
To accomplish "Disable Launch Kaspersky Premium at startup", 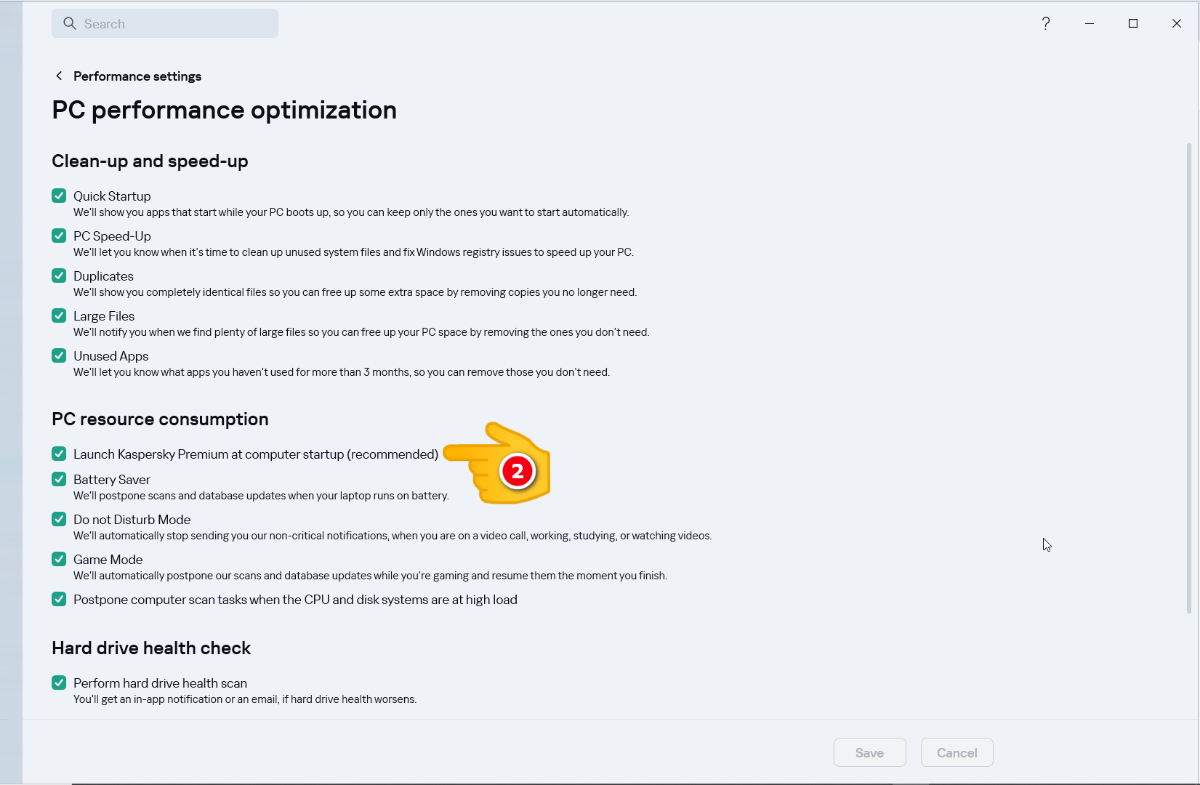I will (x=59, y=454).
